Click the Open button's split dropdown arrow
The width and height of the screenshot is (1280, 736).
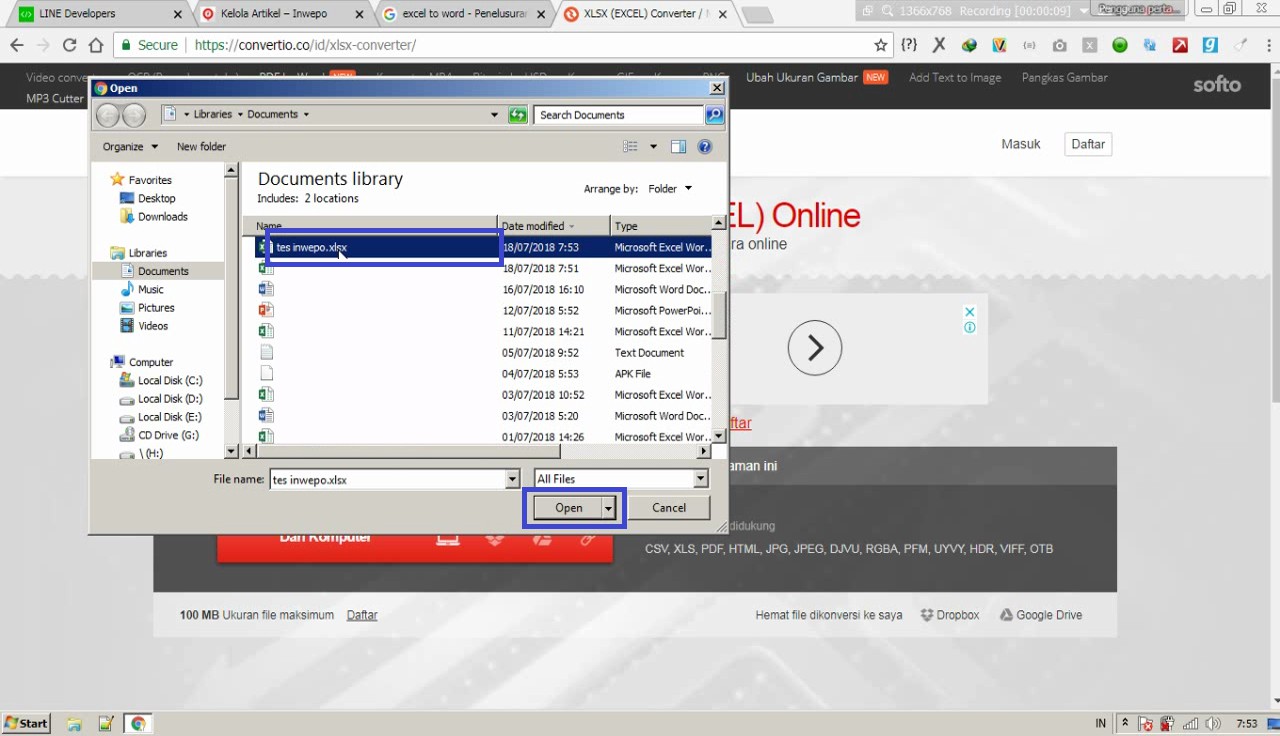click(x=608, y=508)
